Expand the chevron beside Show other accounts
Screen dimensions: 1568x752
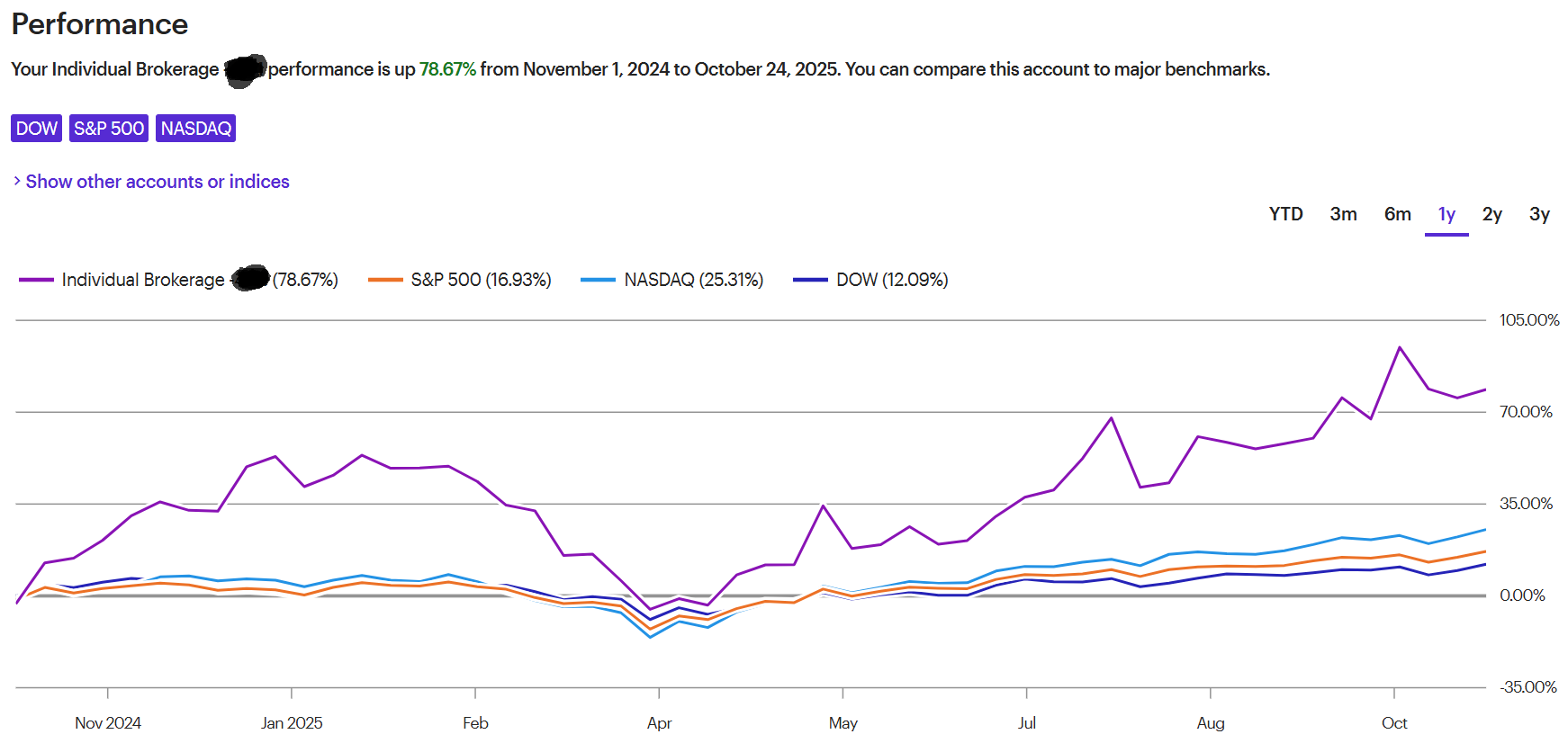pos(17,182)
